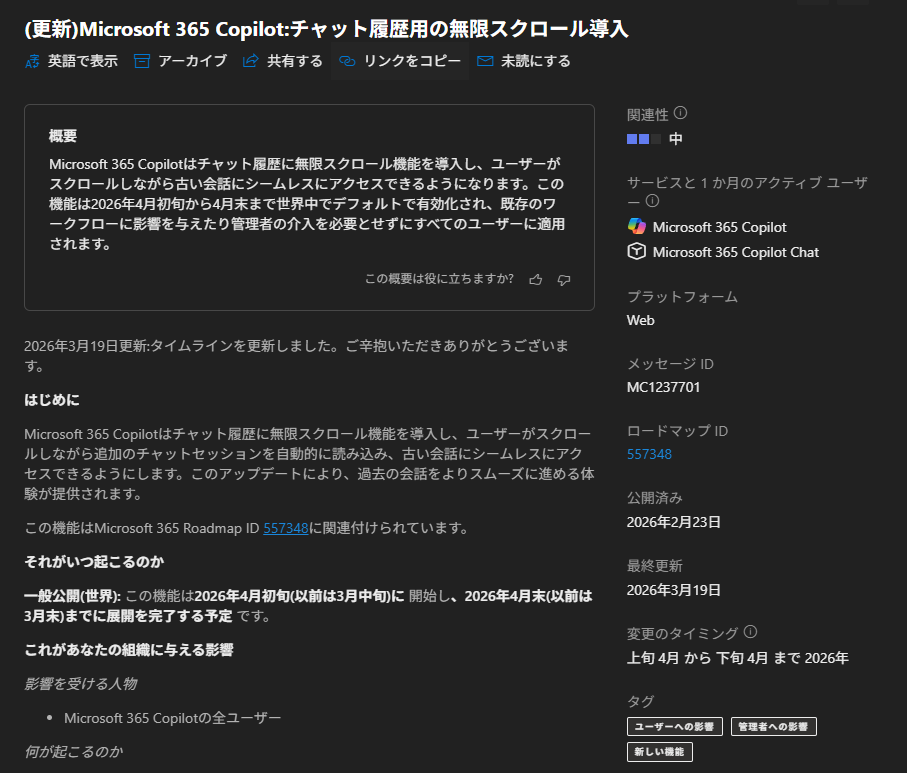
Task: Click the 関連性 relevance level bar
Action: (x=643, y=139)
